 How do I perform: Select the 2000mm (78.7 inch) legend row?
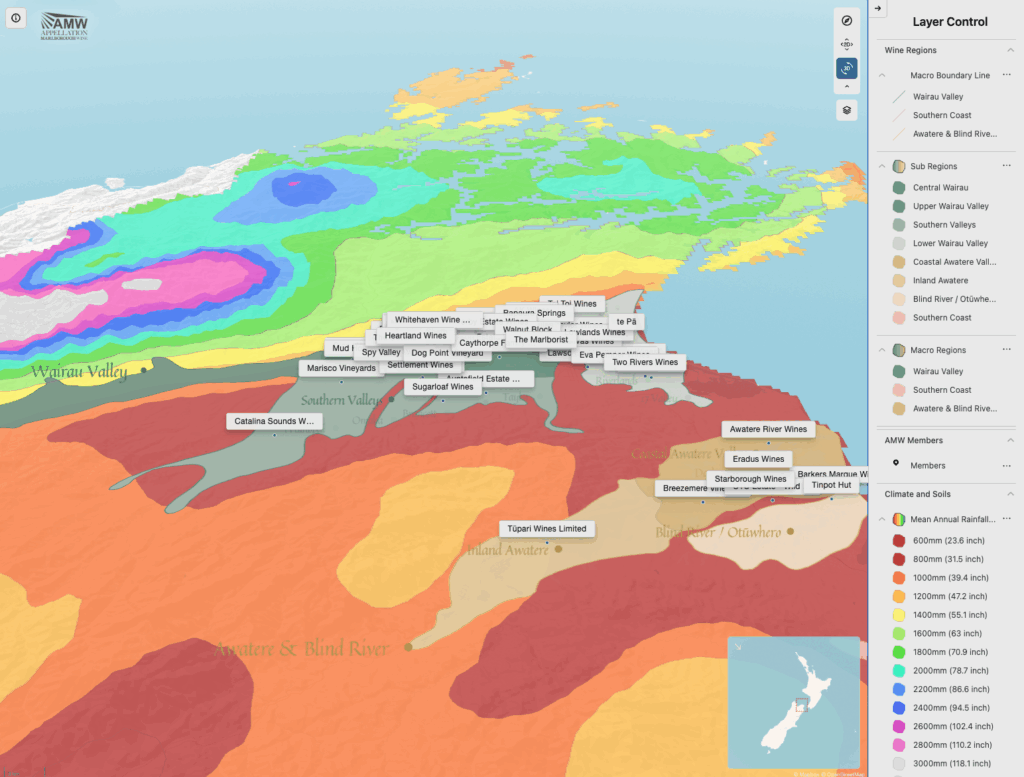click(950, 671)
